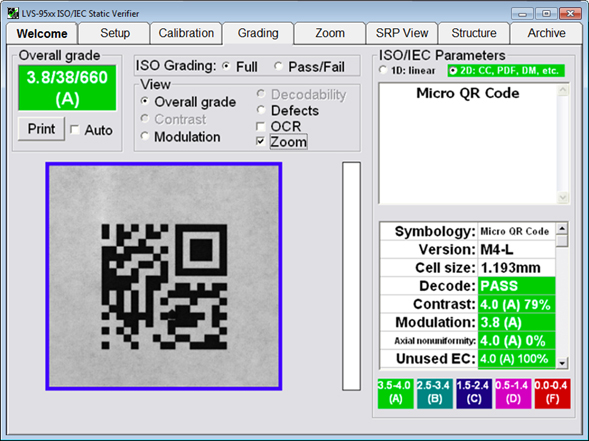The image size is (589, 441).
Task: Select Overall grade view option
Action: pyautogui.click(x=145, y=101)
